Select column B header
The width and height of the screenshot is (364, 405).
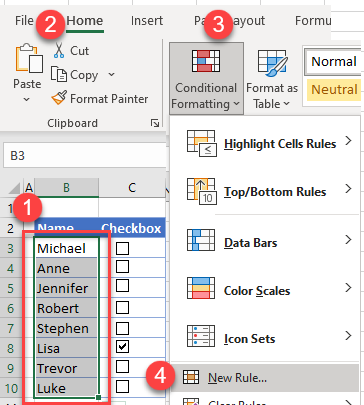(x=66, y=188)
